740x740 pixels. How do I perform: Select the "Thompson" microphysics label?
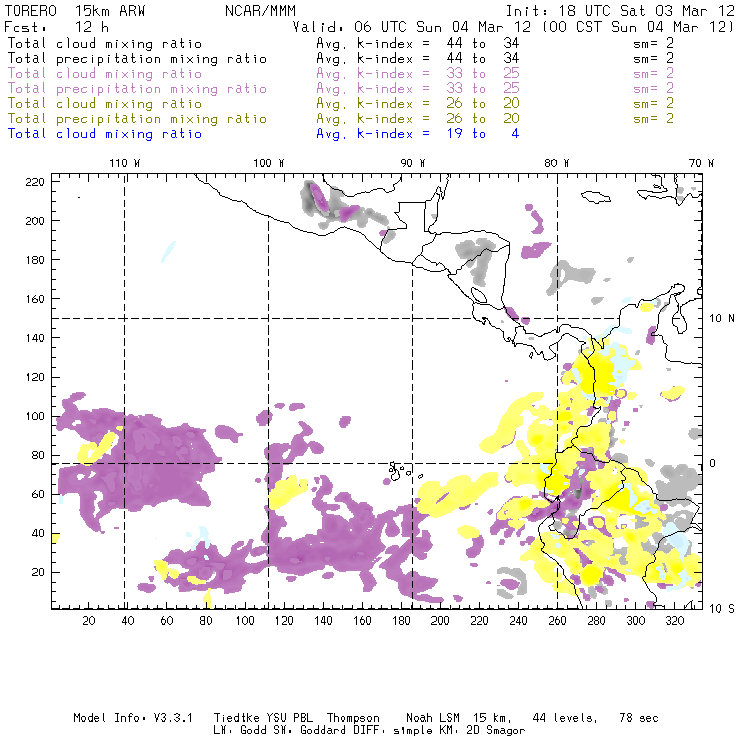[353, 718]
